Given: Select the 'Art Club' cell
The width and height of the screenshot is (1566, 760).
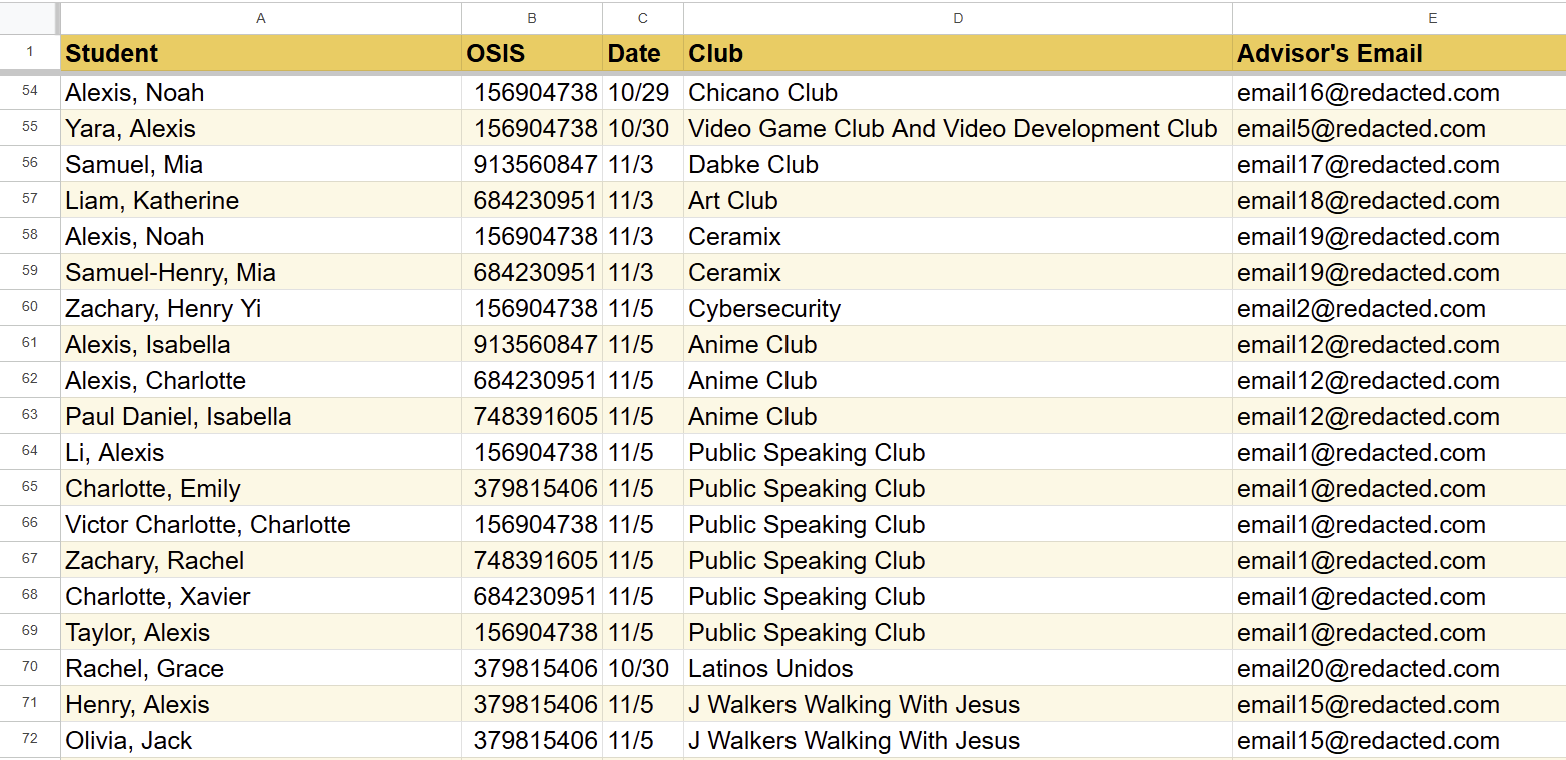Looking at the screenshot, I should (958, 200).
